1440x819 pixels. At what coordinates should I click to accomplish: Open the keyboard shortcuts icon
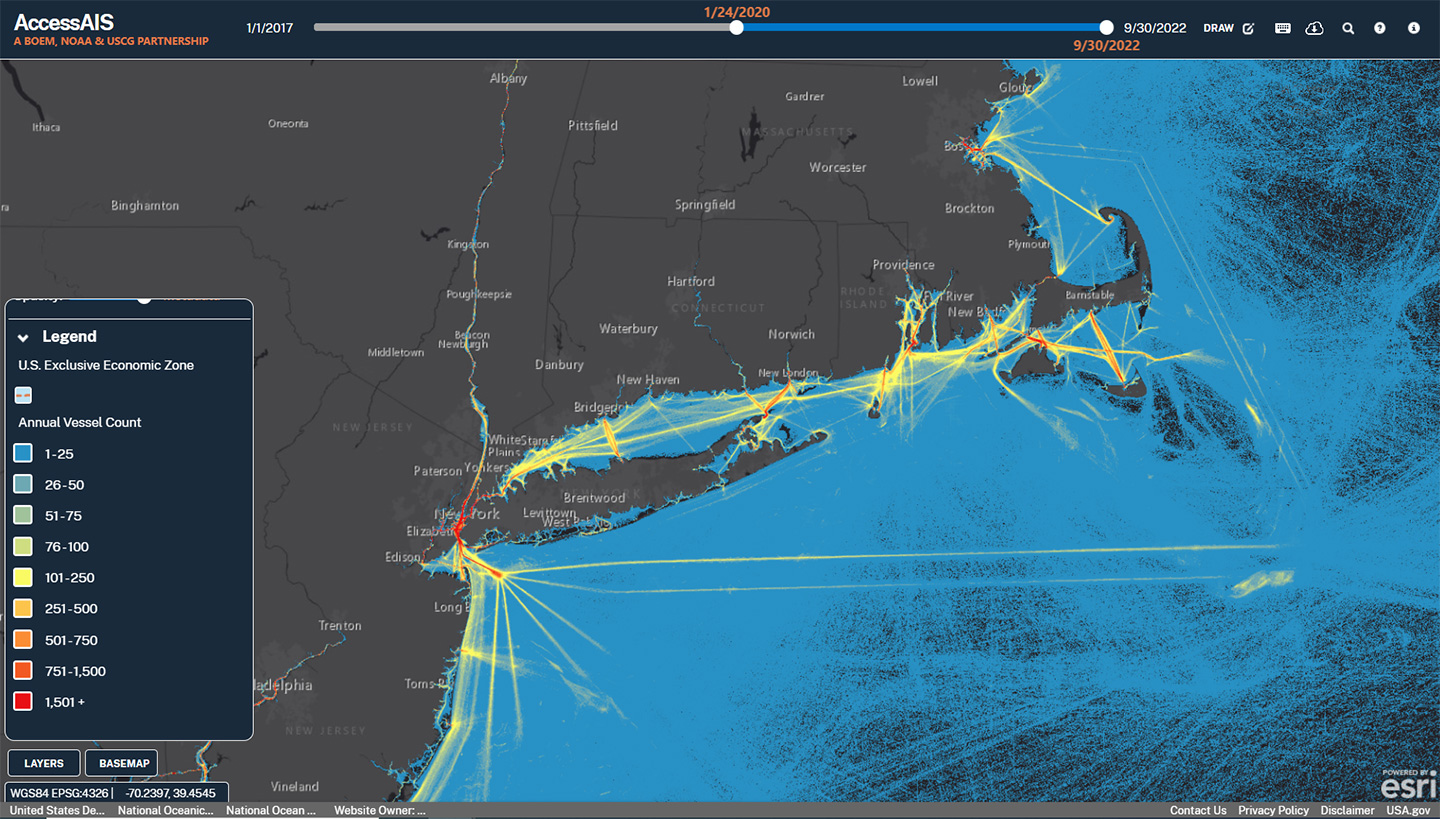[1283, 28]
